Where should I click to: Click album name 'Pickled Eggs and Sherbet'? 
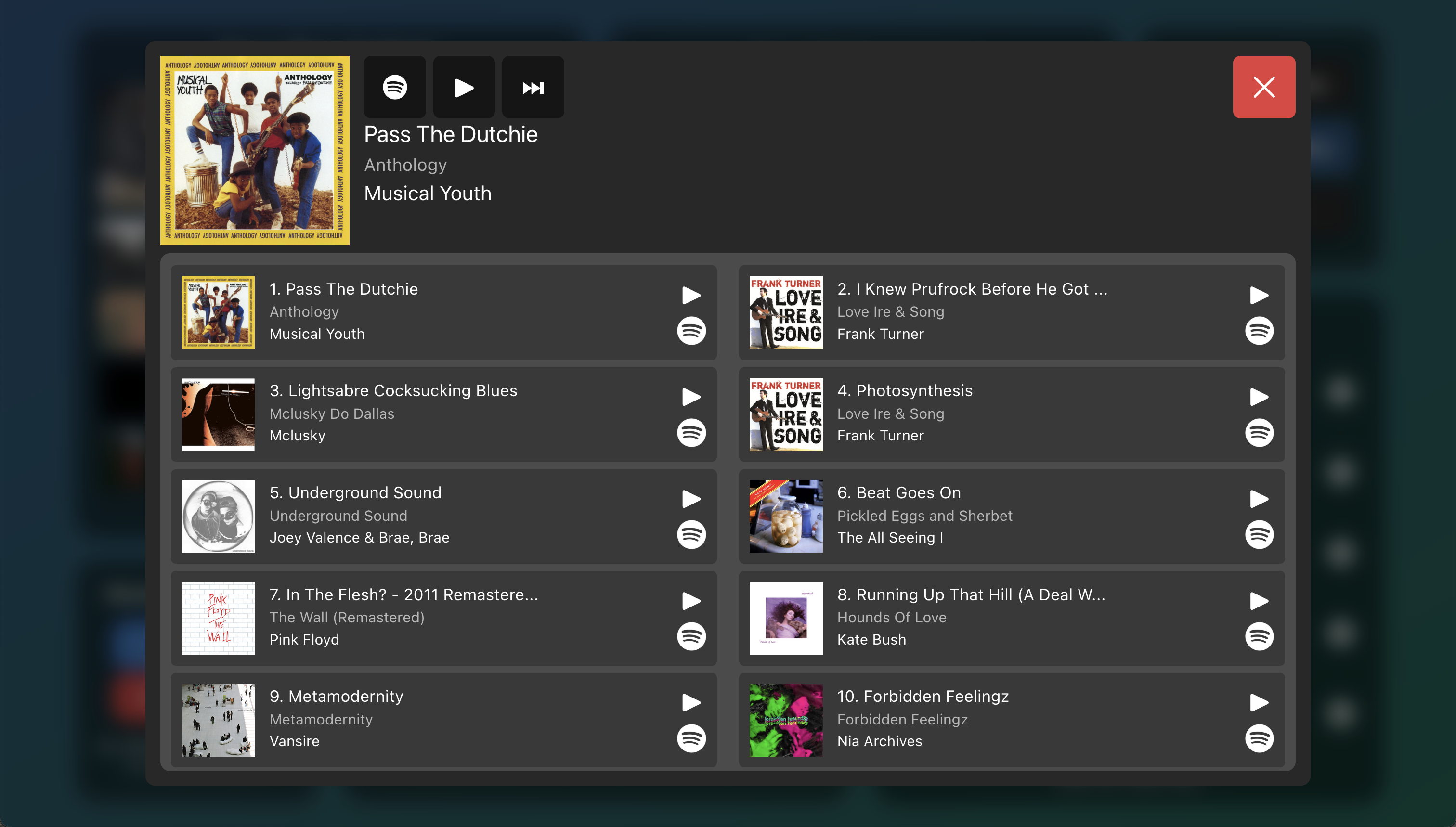925,516
